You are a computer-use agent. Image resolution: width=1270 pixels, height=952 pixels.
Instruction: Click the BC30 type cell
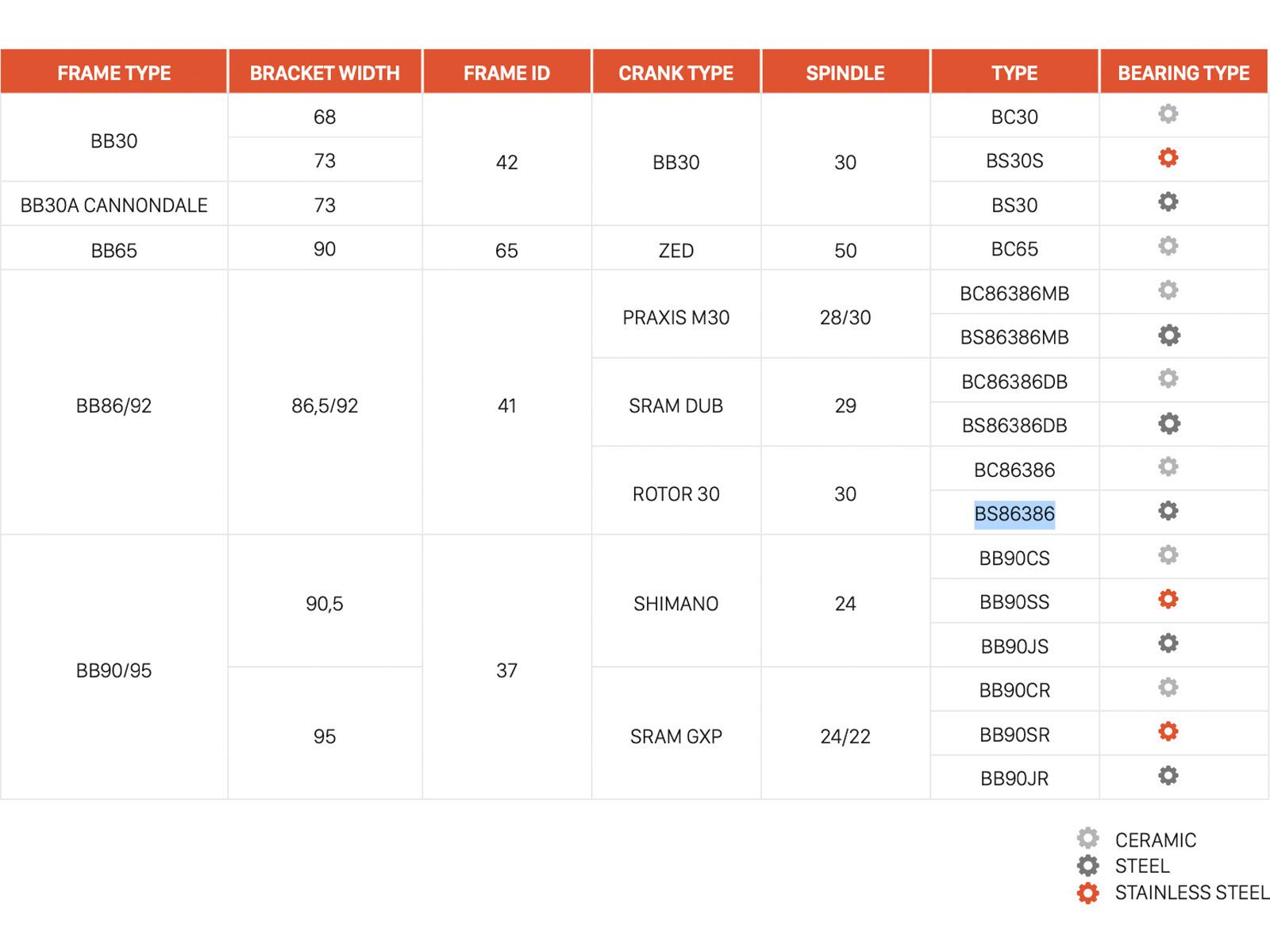pos(1014,117)
